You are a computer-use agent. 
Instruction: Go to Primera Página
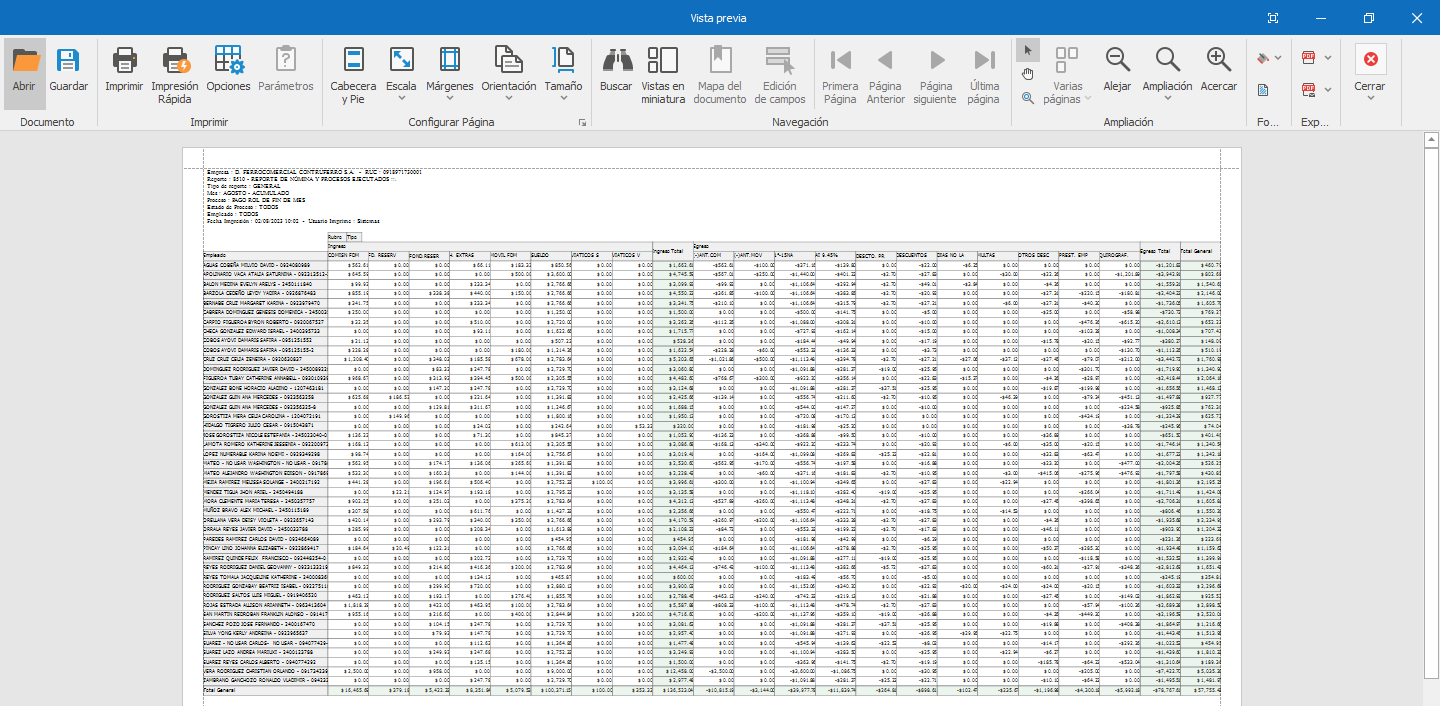tap(840, 76)
